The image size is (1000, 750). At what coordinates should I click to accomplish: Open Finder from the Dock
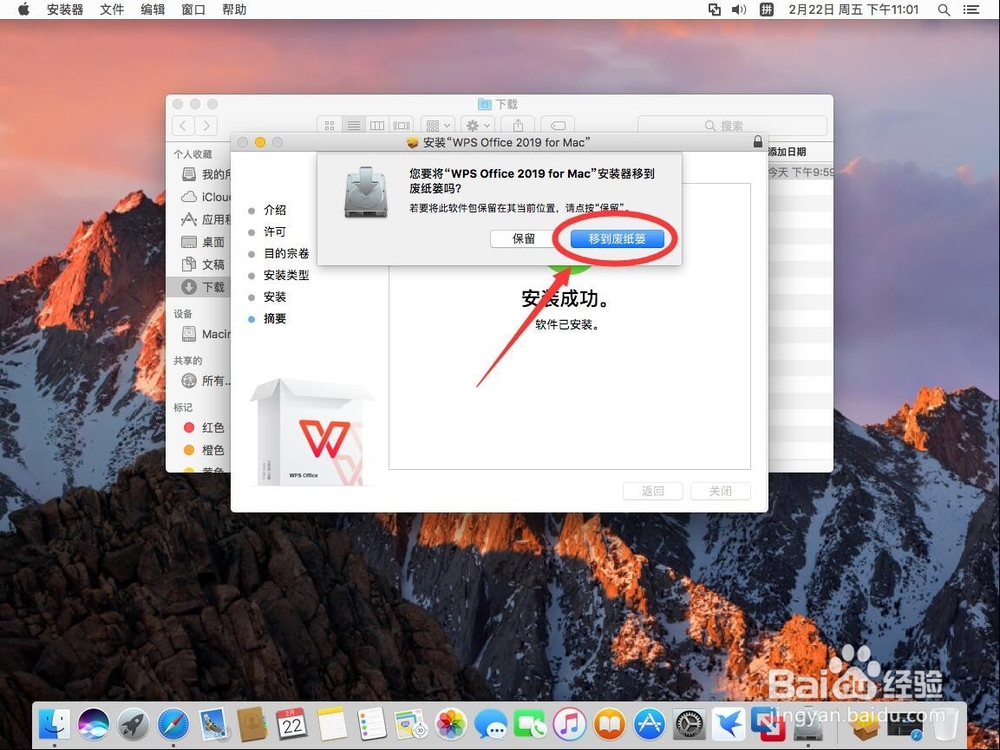54,724
